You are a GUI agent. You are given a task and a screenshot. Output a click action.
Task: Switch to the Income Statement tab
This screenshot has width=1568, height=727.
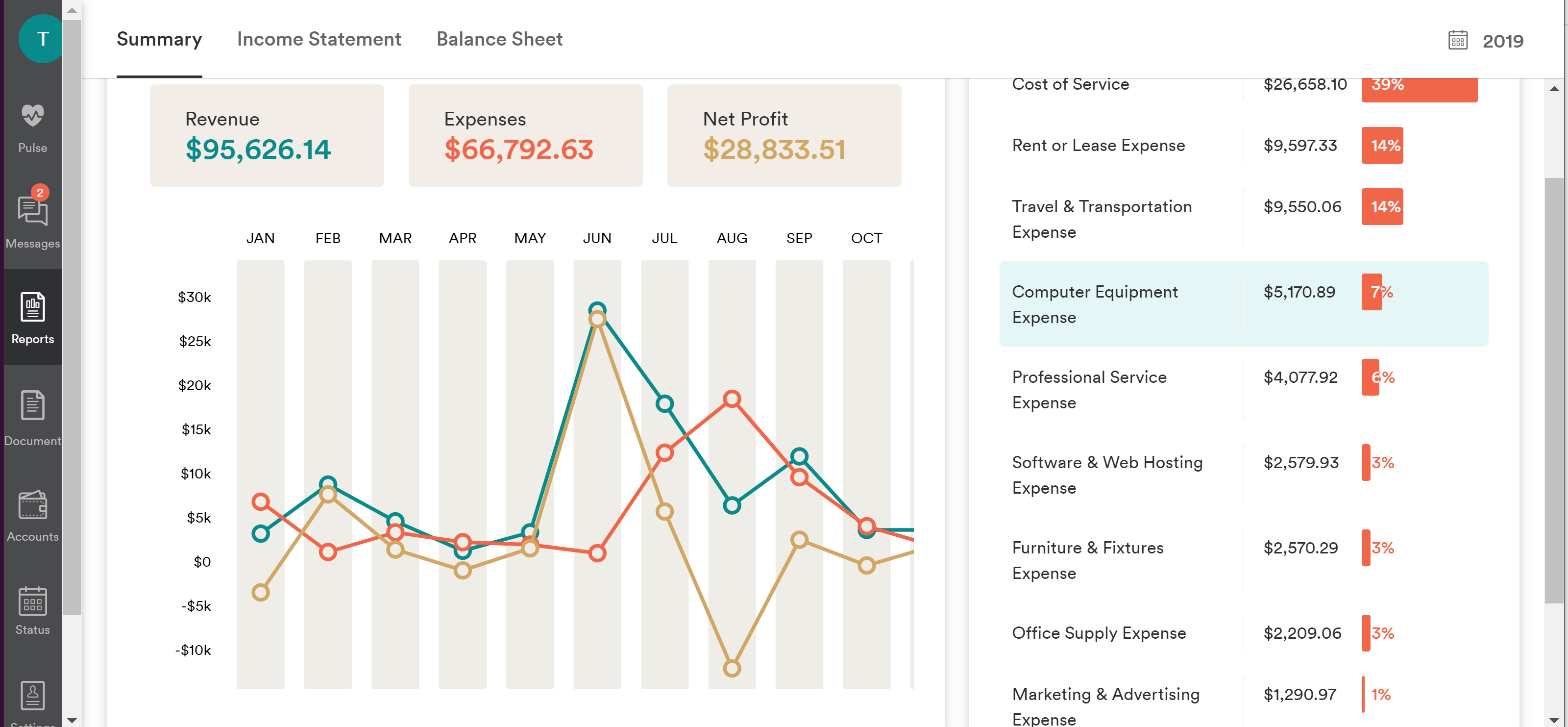click(x=319, y=39)
